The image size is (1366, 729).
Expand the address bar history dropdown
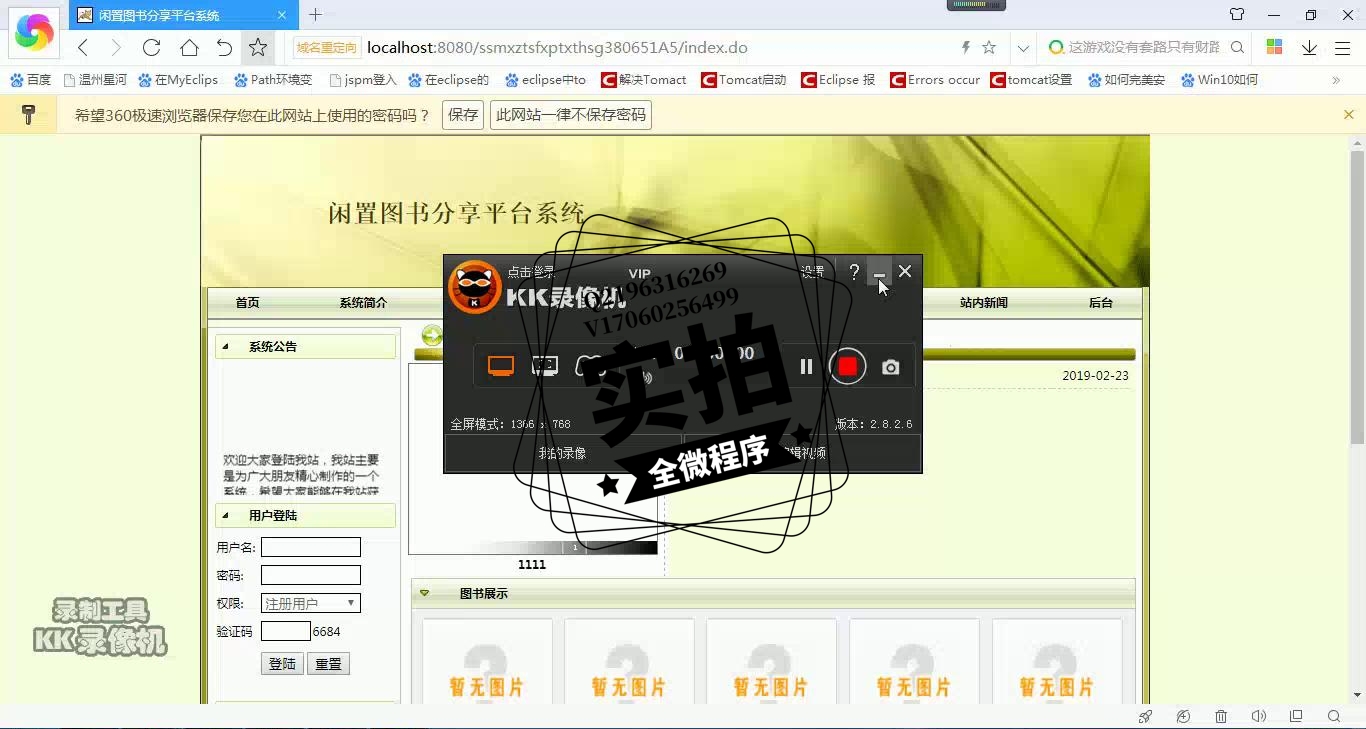pyautogui.click(x=1022, y=47)
